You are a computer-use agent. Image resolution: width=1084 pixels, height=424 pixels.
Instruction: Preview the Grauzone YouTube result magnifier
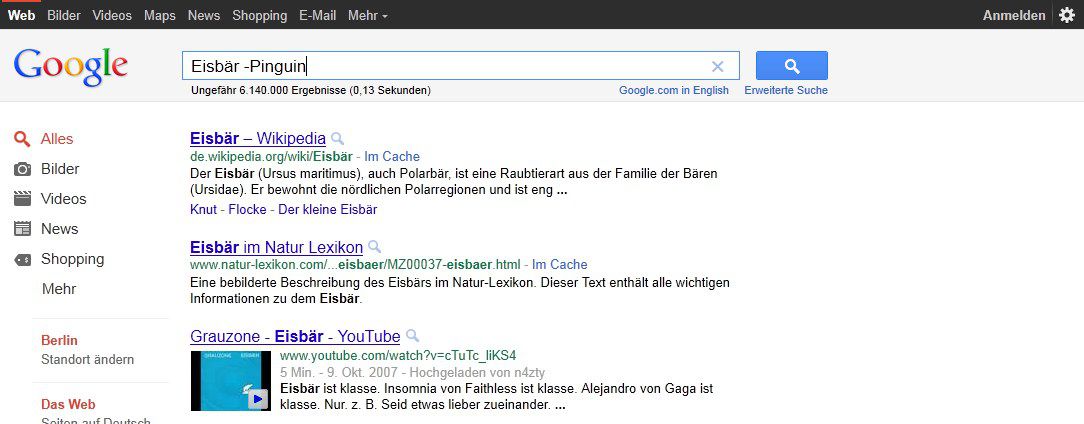point(412,335)
